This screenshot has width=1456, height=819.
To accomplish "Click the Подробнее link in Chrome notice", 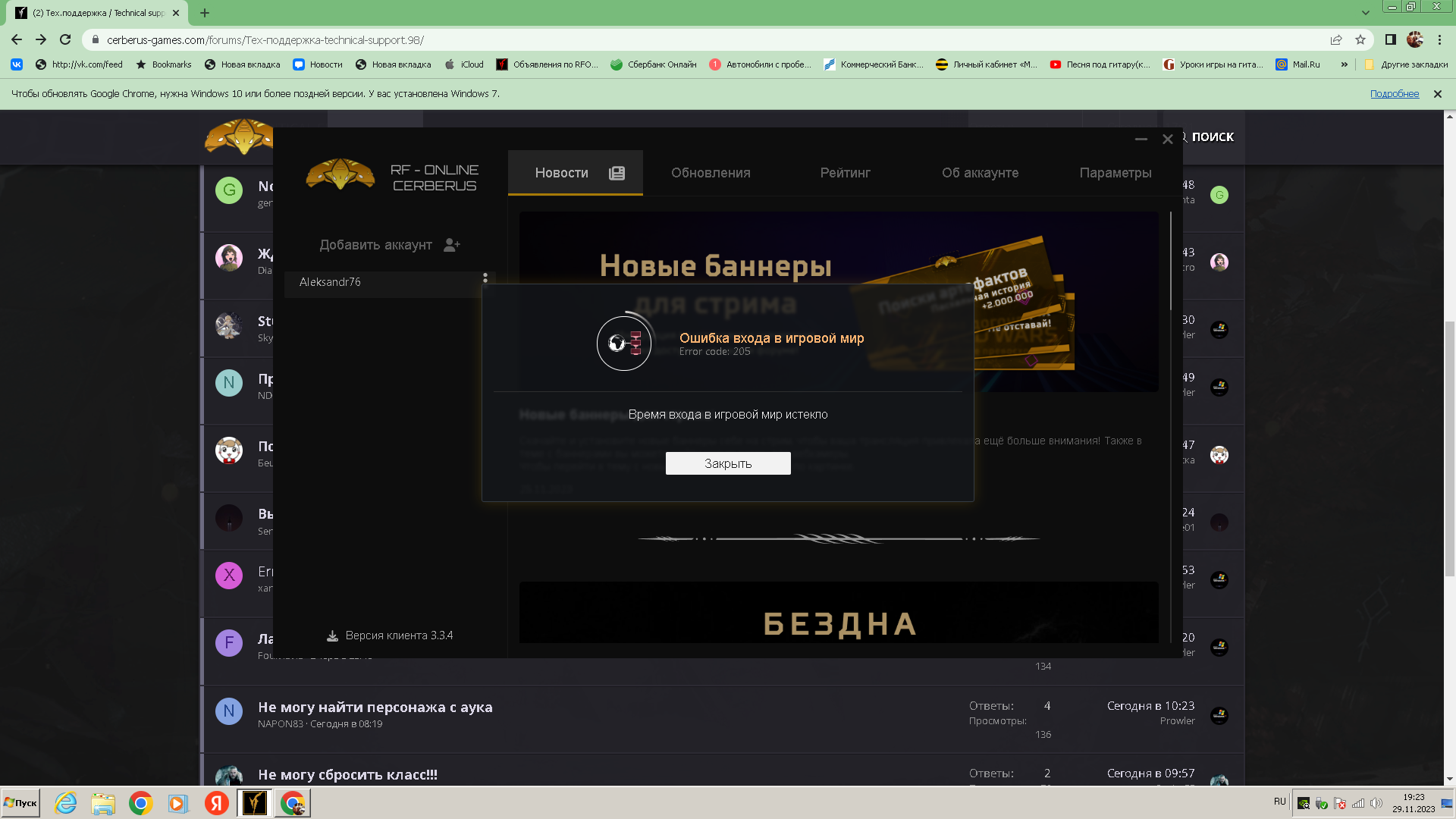I will [x=1395, y=94].
